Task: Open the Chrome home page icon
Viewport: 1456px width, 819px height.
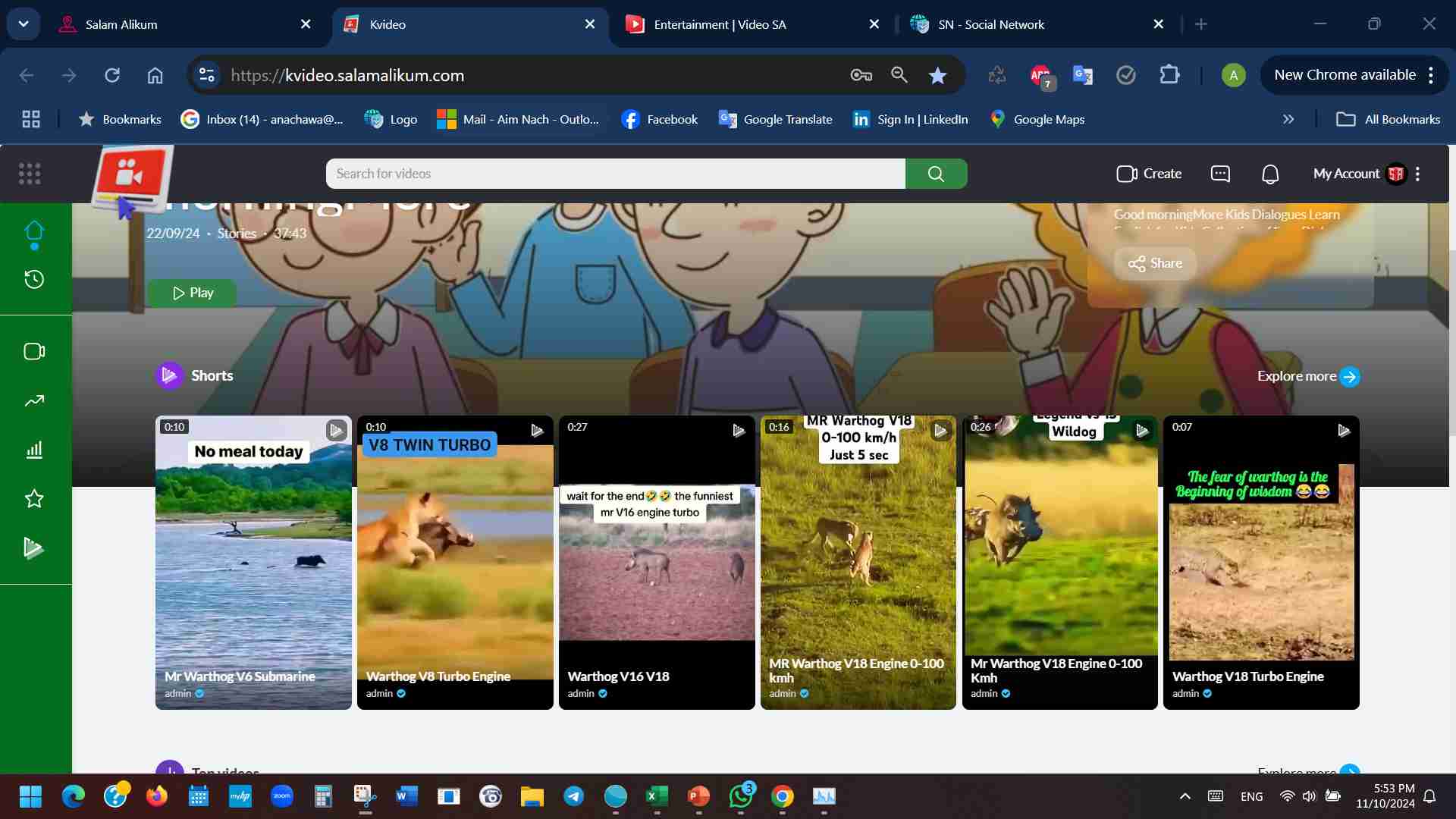Action: (x=155, y=75)
